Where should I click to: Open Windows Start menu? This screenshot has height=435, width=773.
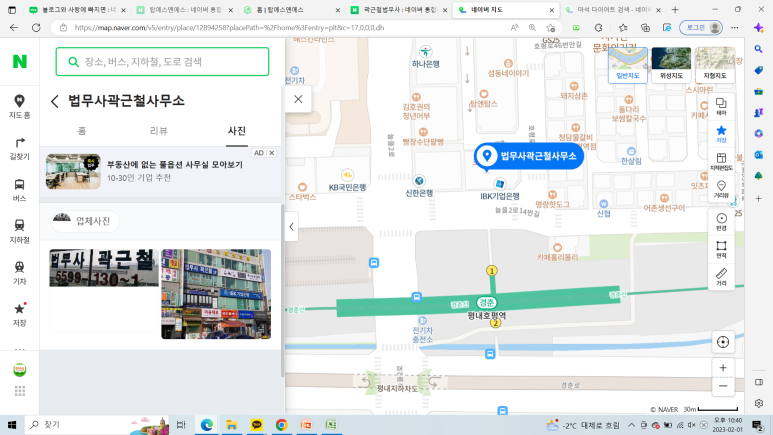pyautogui.click(x=12, y=425)
